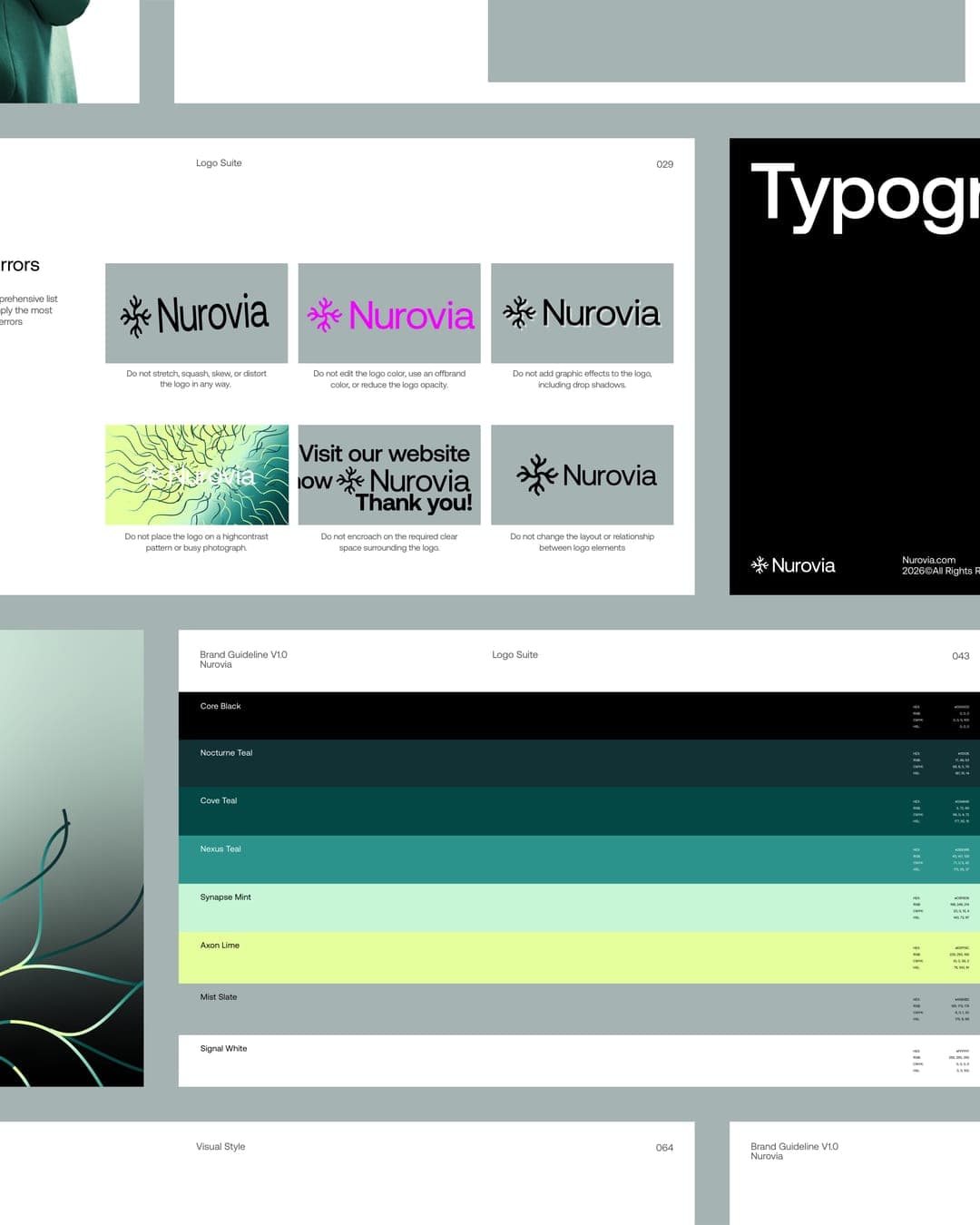980x1225 pixels.
Task: Click the 'Logo Suite' header on page 043
Action: (514, 654)
